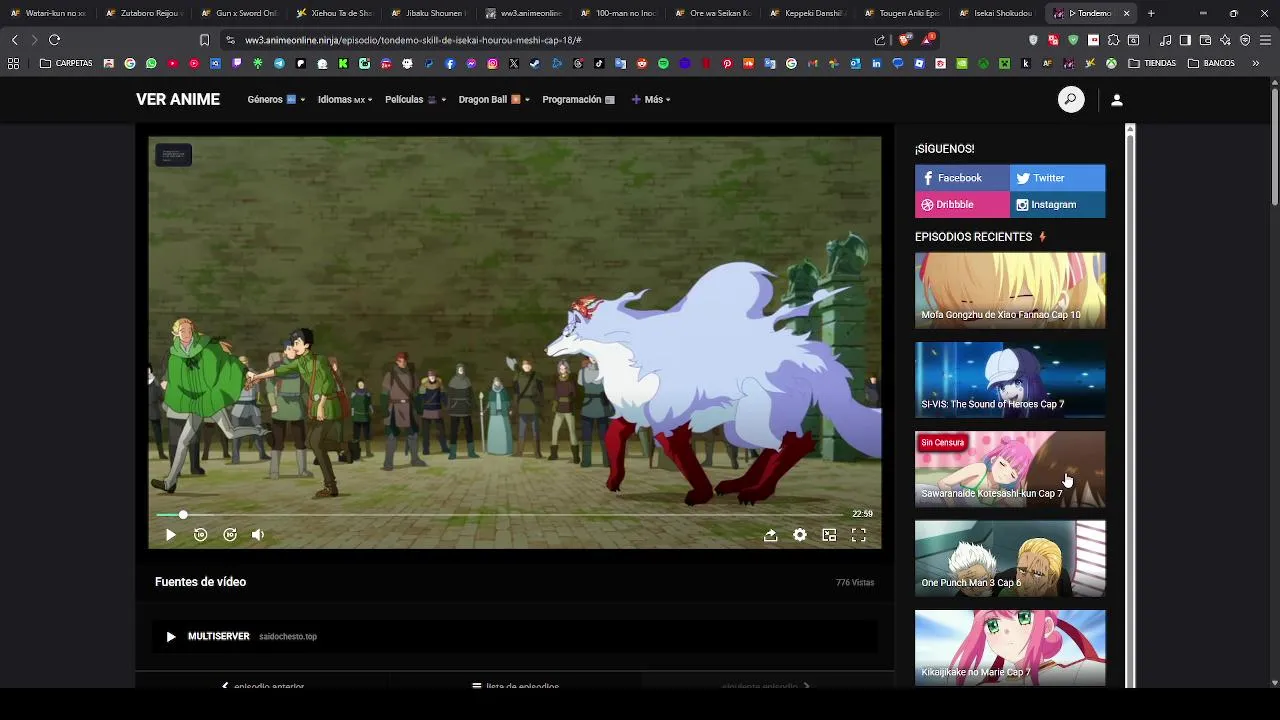Open video player settings gear
The width and height of the screenshot is (1280, 720).
tap(800, 535)
